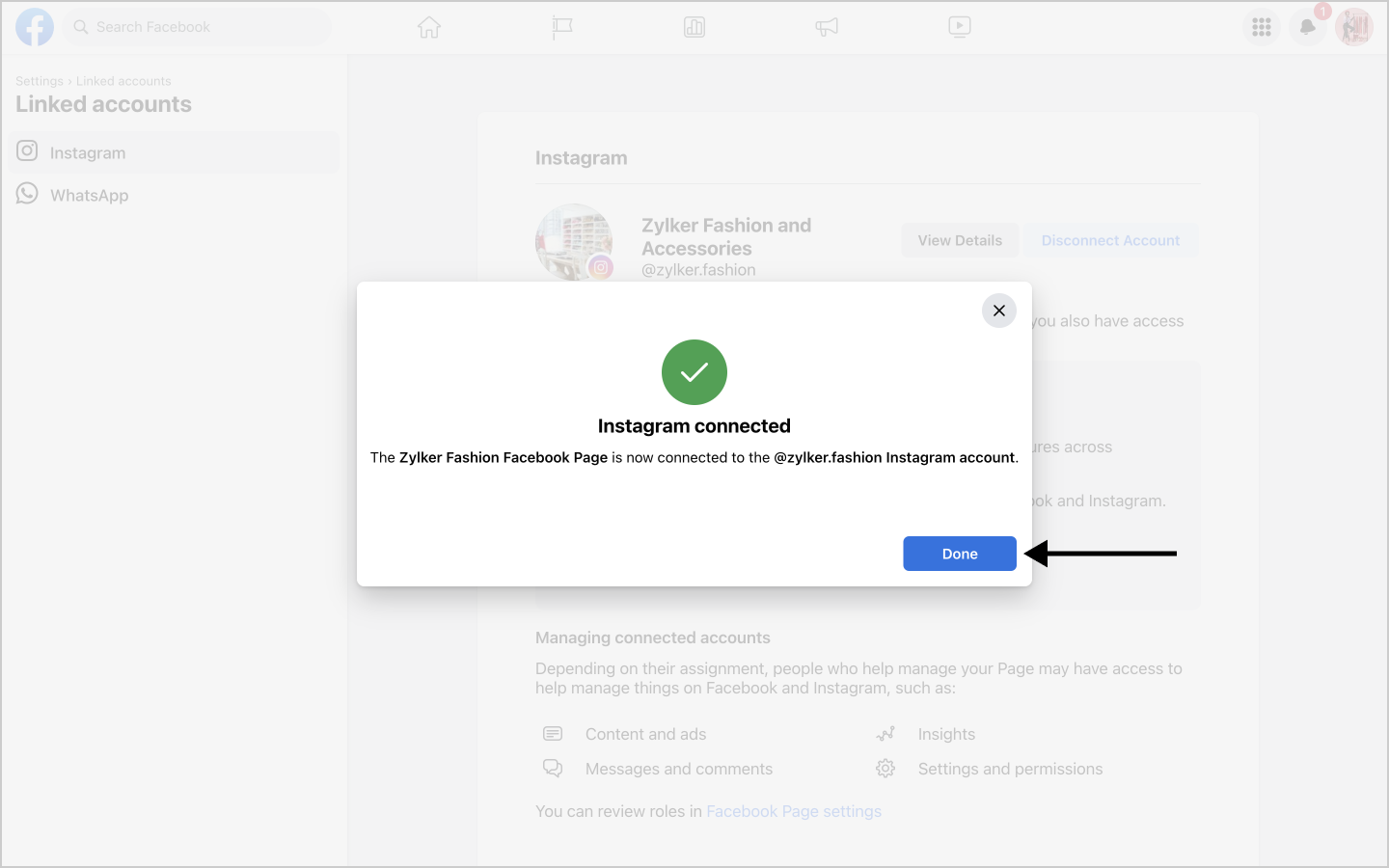The height and width of the screenshot is (868, 1389).
Task: Click Managing connected accounts heading
Action: point(653,637)
